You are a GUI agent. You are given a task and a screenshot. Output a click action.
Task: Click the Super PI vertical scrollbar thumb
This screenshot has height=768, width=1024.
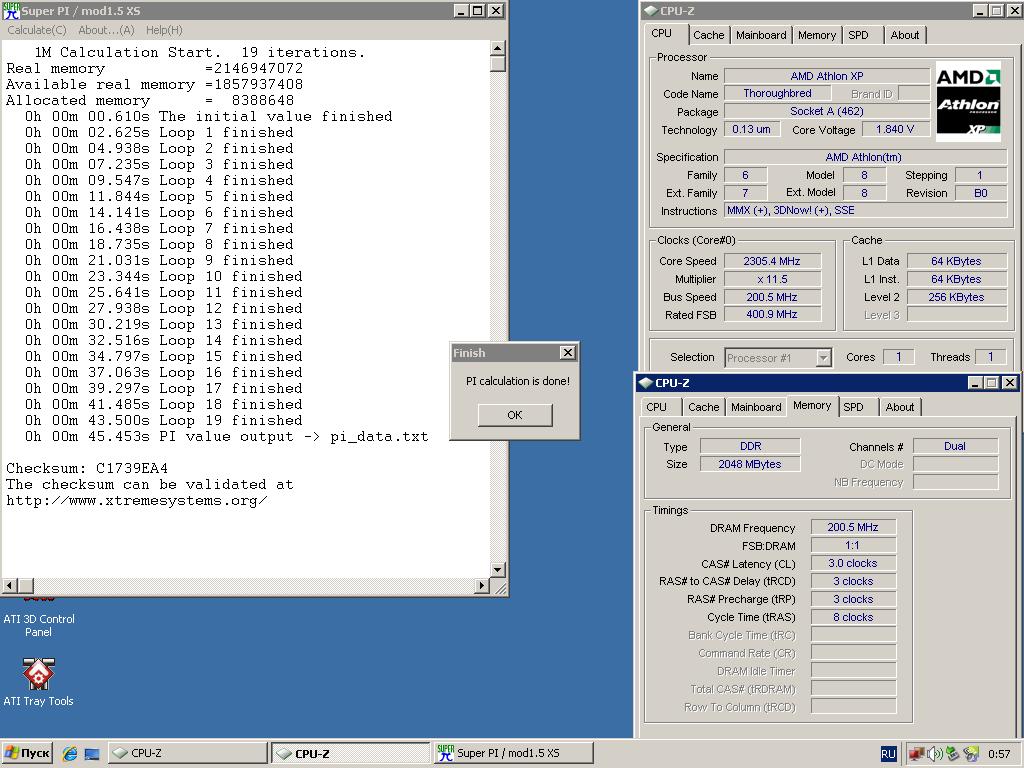[x=497, y=63]
